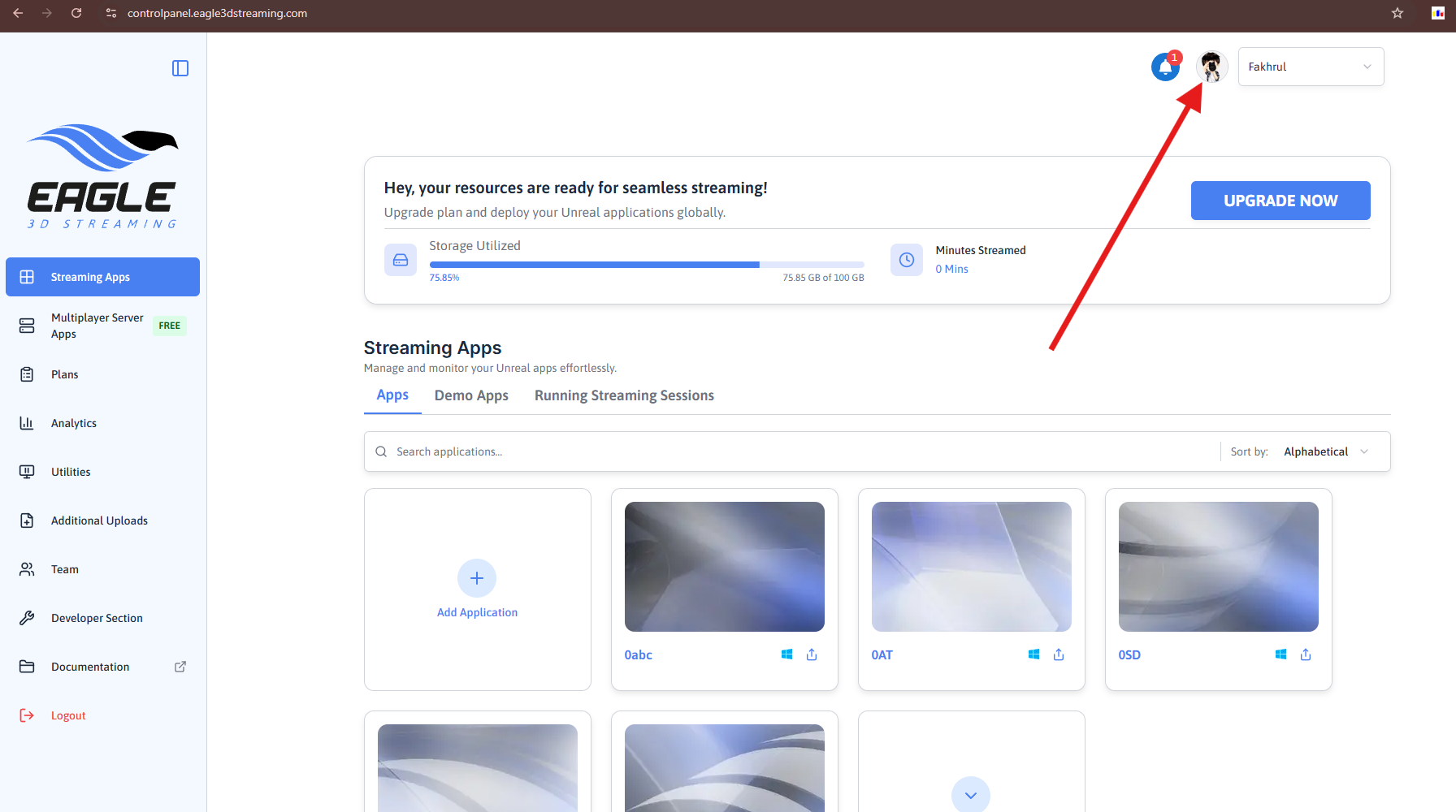
Task: Go back with the browser back arrow
Action: point(18,13)
